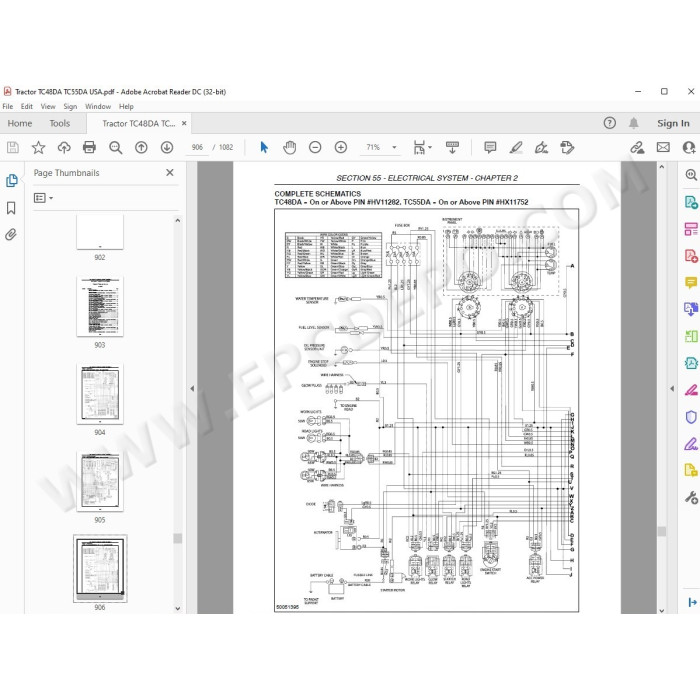This screenshot has height=700, width=700.
Task: Switch to the Home tab
Action: pyautogui.click(x=20, y=123)
